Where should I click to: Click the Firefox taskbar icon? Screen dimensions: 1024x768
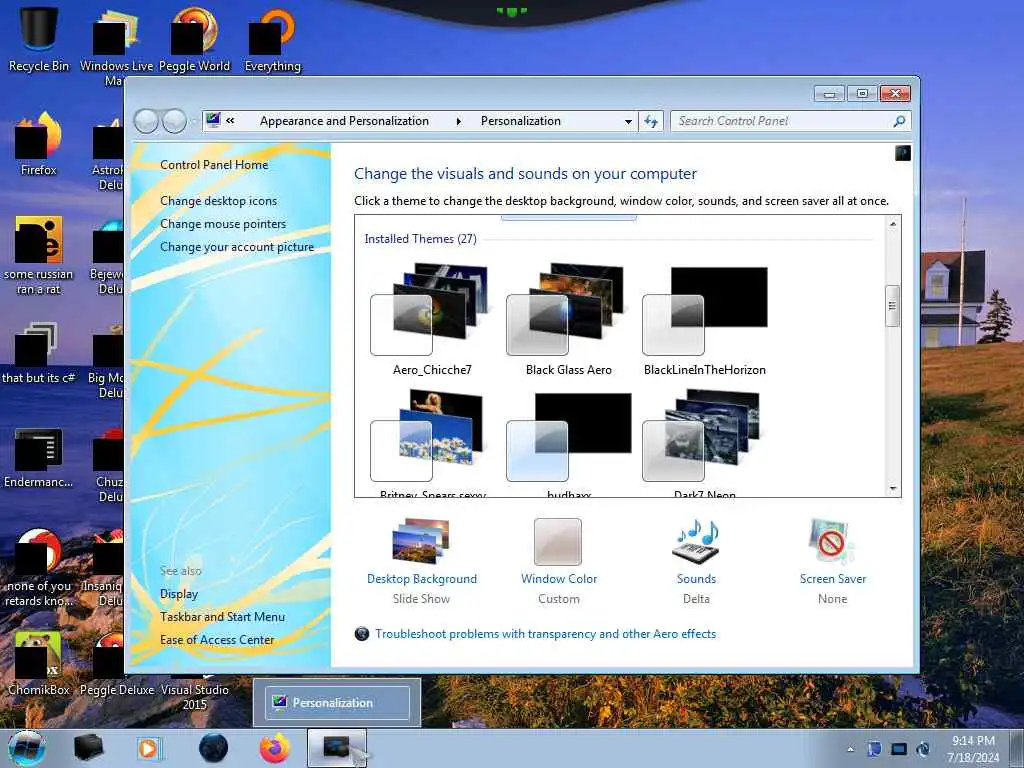tap(274, 748)
